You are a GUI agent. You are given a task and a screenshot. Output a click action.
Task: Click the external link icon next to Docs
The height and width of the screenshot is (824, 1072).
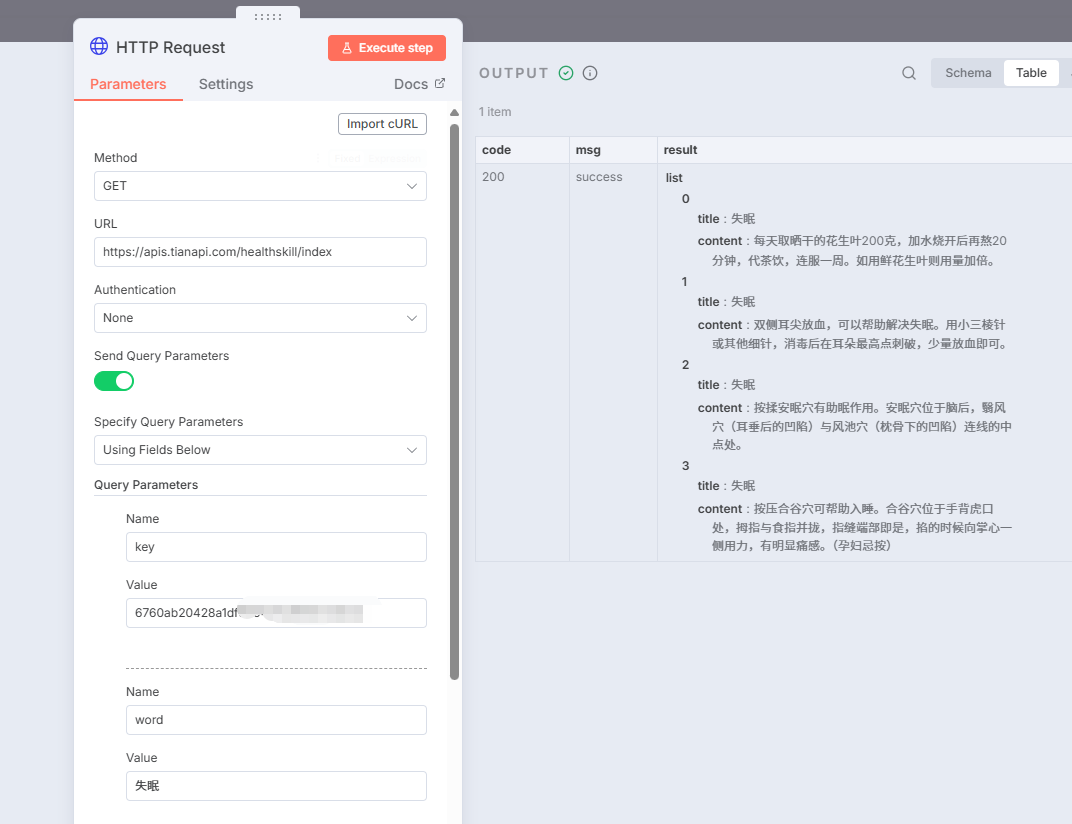click(x=439, y=84)
